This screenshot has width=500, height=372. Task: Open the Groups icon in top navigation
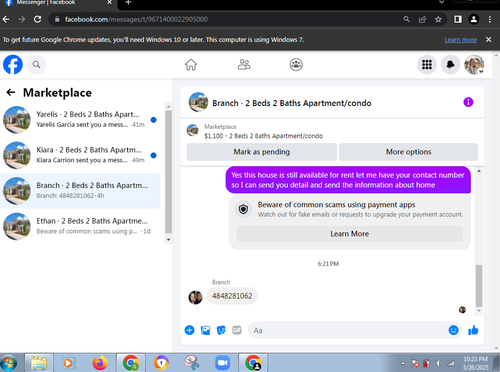(296, 64)
